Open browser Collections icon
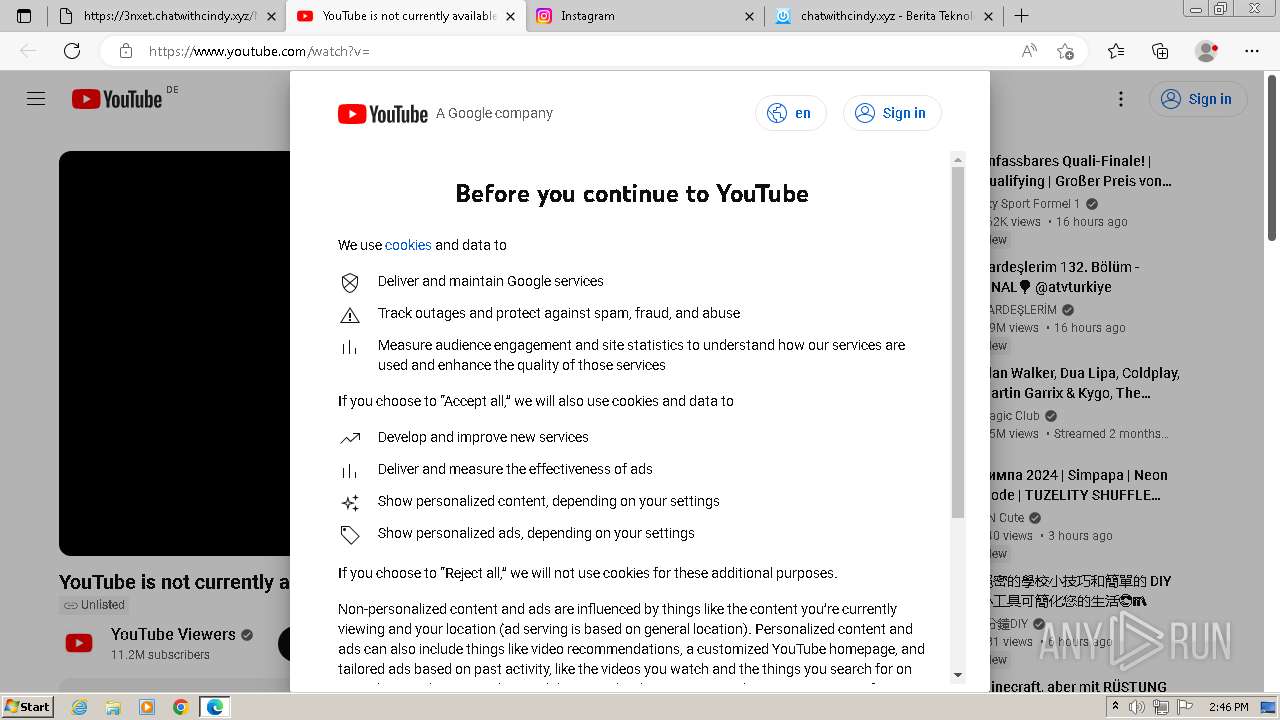Viewport: 1280px width, 720px height. click(1160, 51)
